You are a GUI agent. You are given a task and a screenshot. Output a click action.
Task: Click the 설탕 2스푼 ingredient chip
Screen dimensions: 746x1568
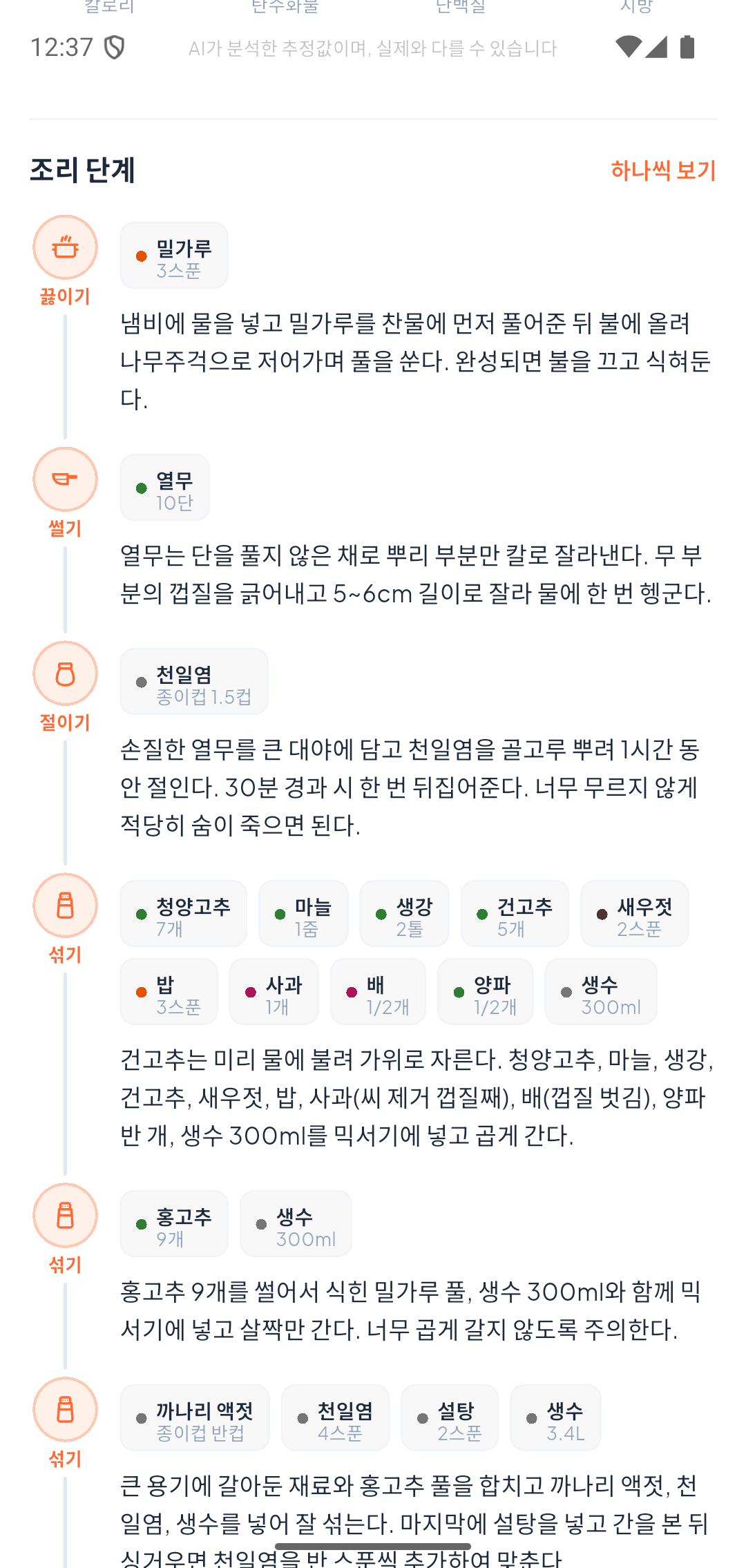point(449,1417)
